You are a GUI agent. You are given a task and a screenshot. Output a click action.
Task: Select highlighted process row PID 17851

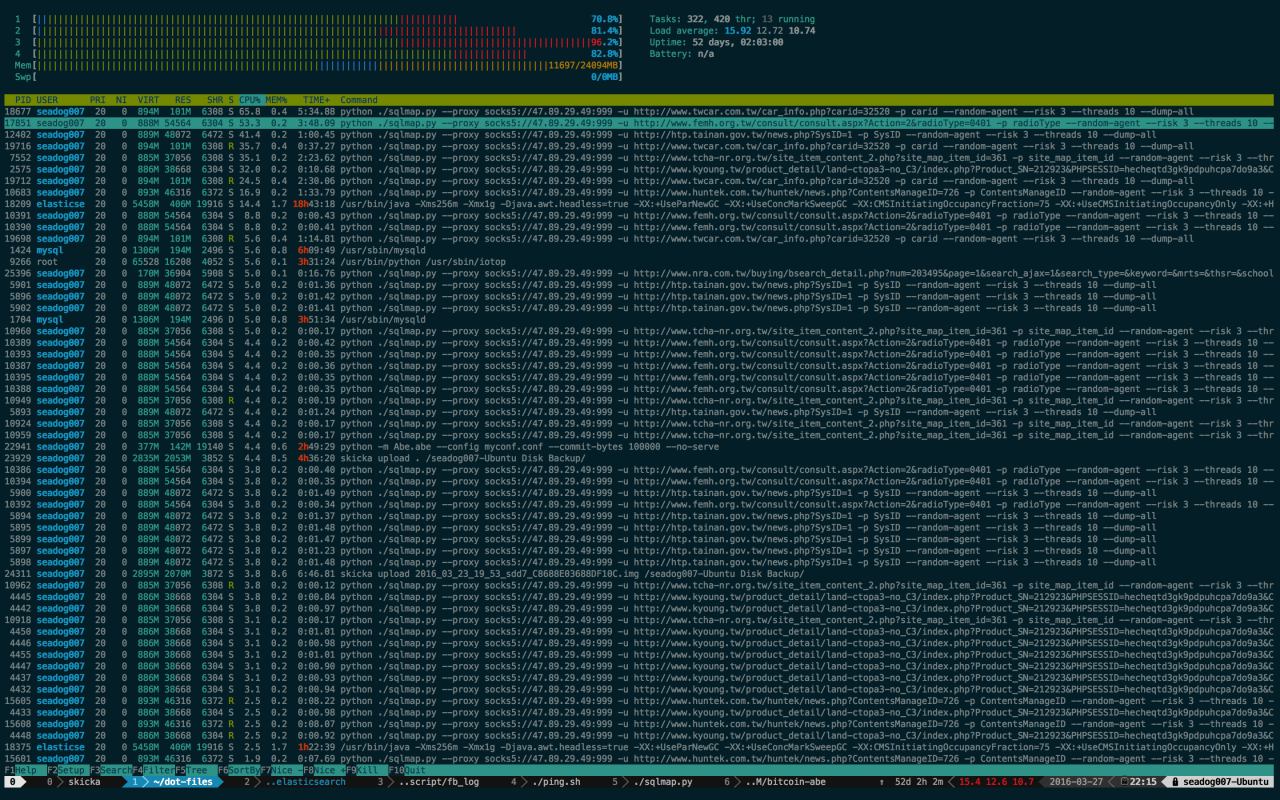[639, 123]
